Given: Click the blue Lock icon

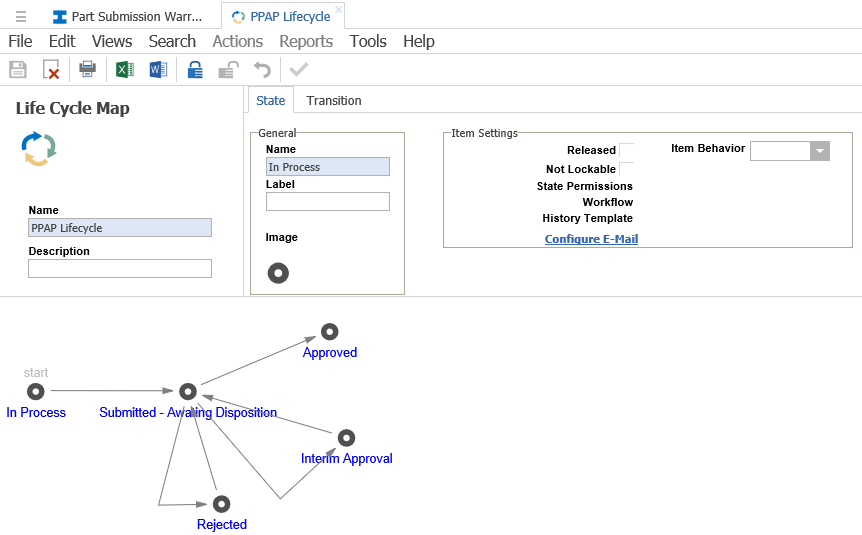Looking at the screenshot, I should (x=196, y=70).
